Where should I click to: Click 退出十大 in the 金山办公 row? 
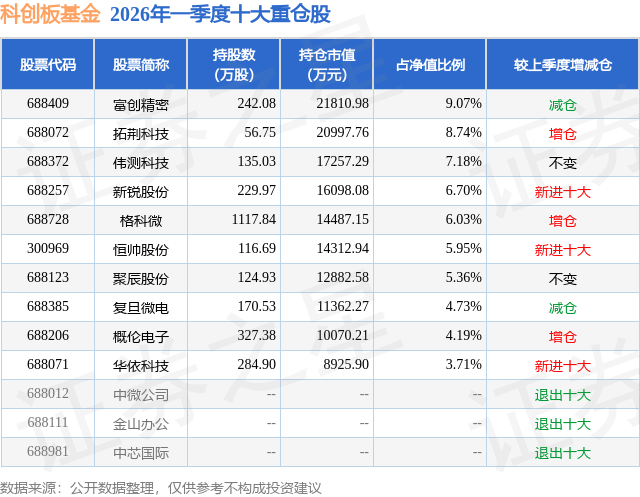[x=563, y=424]
